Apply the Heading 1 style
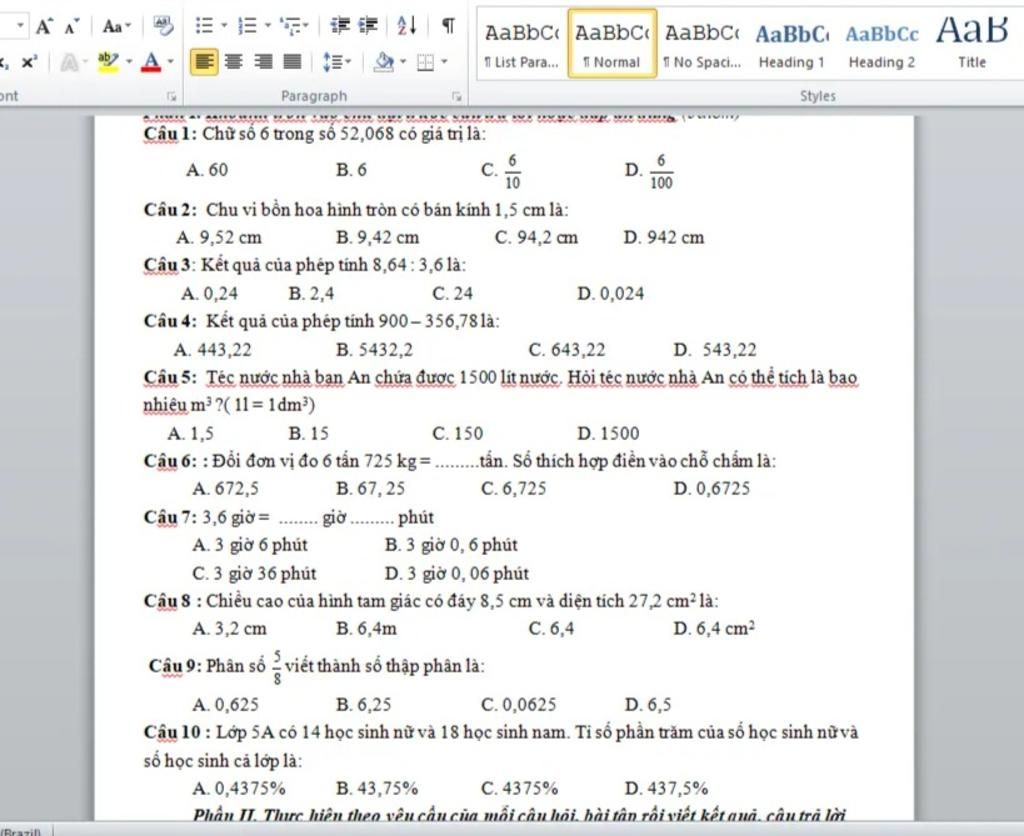The width and height of the screenshot is (1024, 836). pos(792,45)
